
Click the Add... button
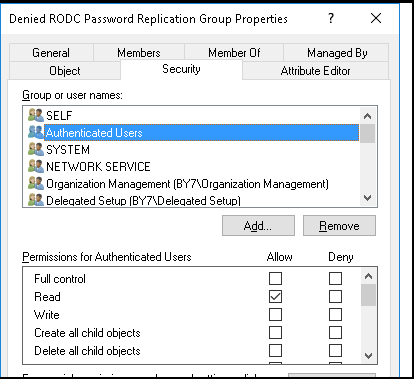[x=258, y=226]
